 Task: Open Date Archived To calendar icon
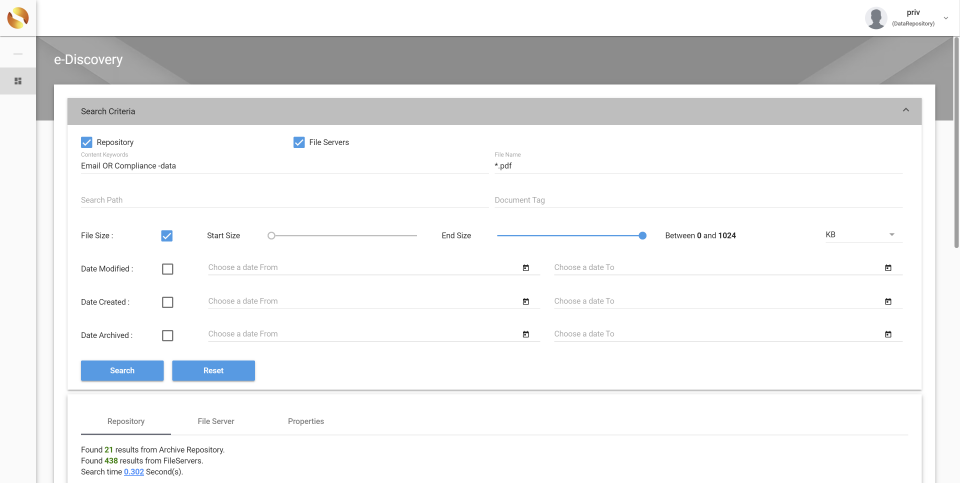(x=888, y=334)
